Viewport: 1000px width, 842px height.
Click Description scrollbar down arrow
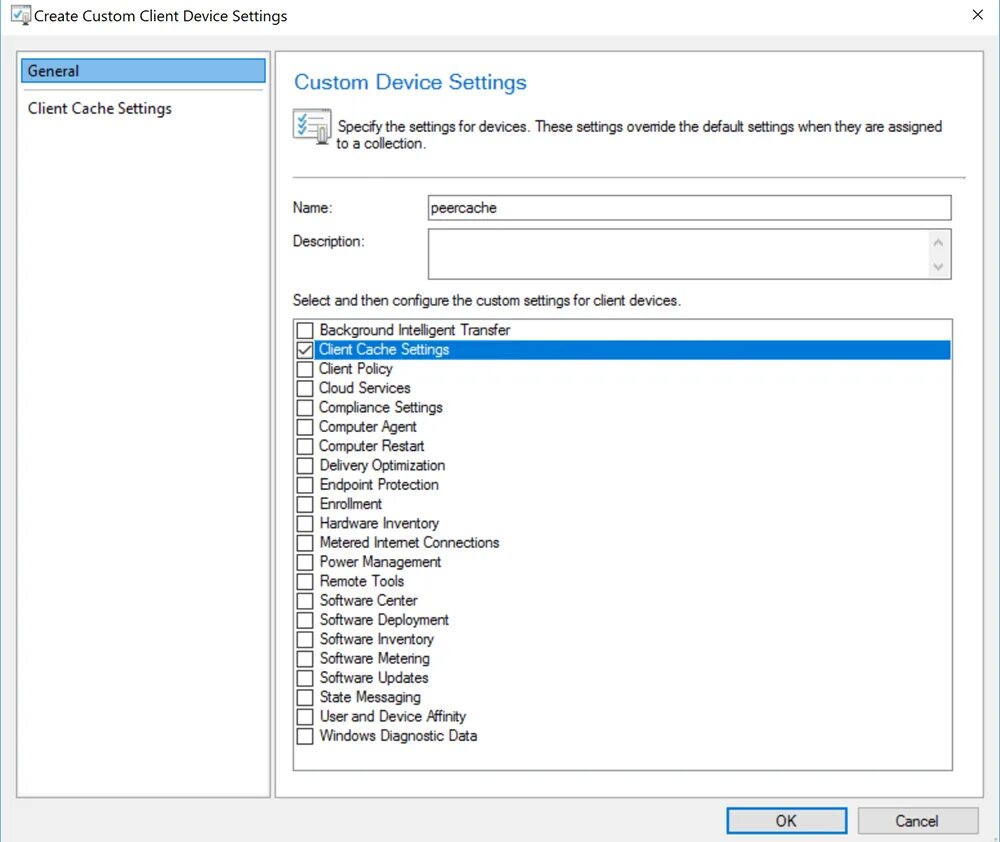click(938, 266)
